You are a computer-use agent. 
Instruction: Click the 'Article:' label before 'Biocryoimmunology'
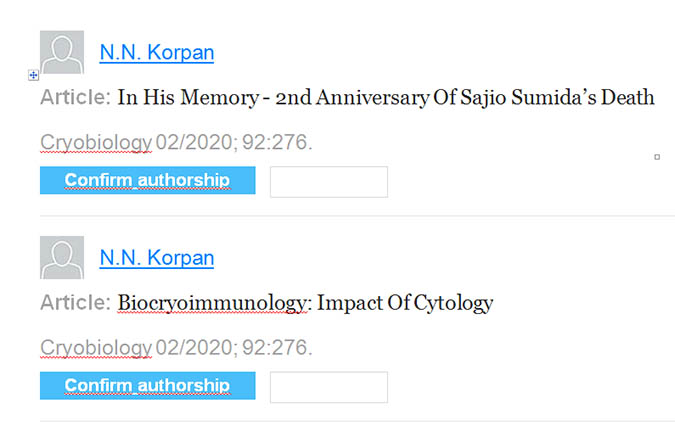75,302
